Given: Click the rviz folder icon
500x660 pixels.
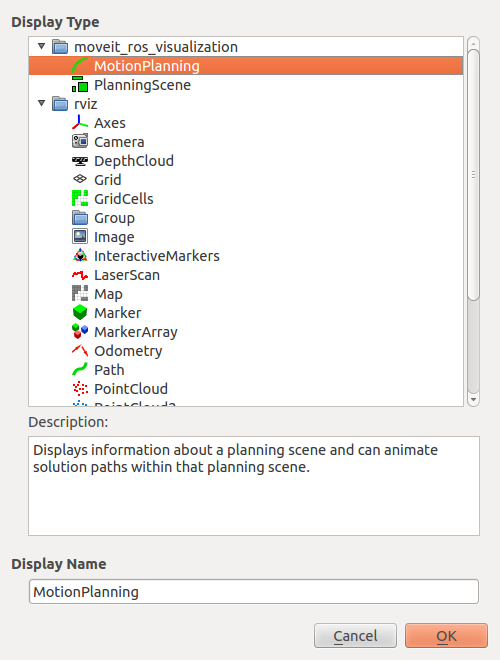Looking at the screenshot, I should pyautogui.click(x=60, y=104).
